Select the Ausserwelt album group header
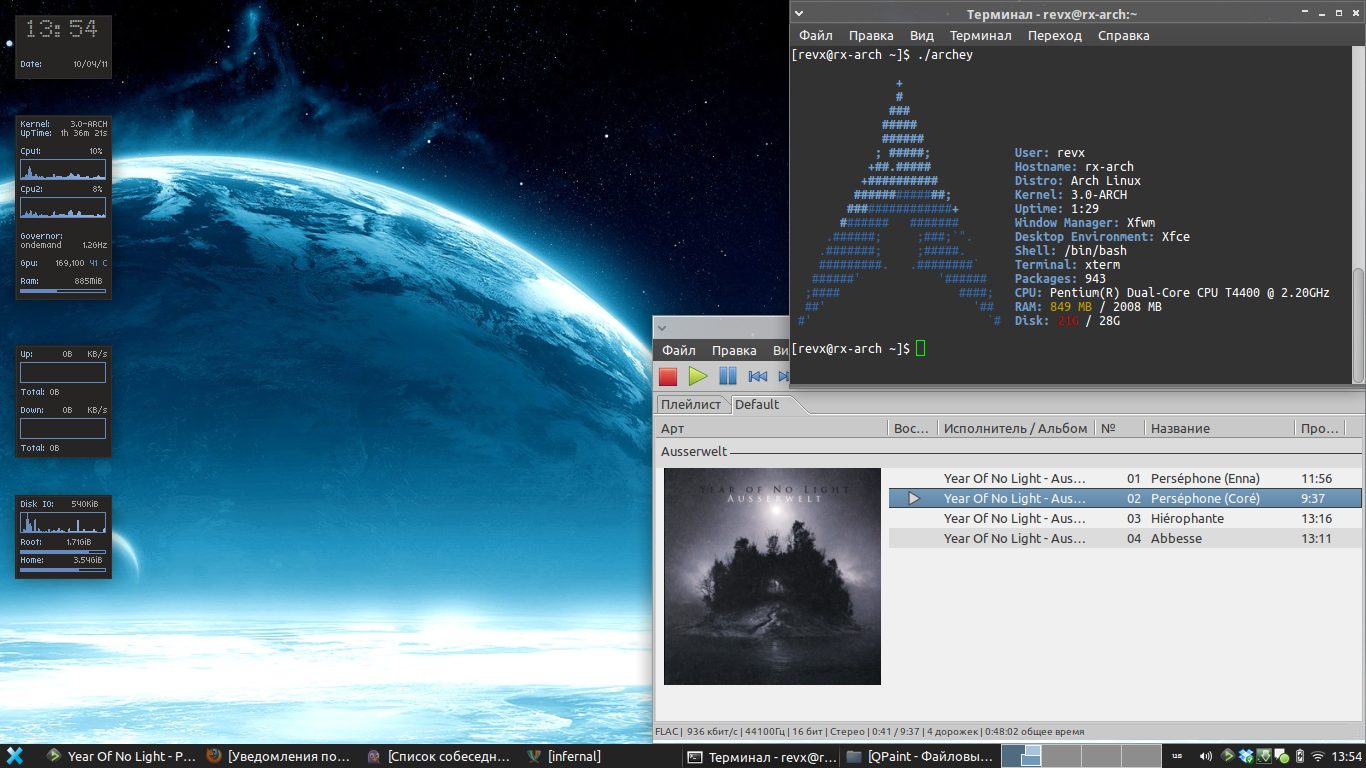 click(1010, 452)
